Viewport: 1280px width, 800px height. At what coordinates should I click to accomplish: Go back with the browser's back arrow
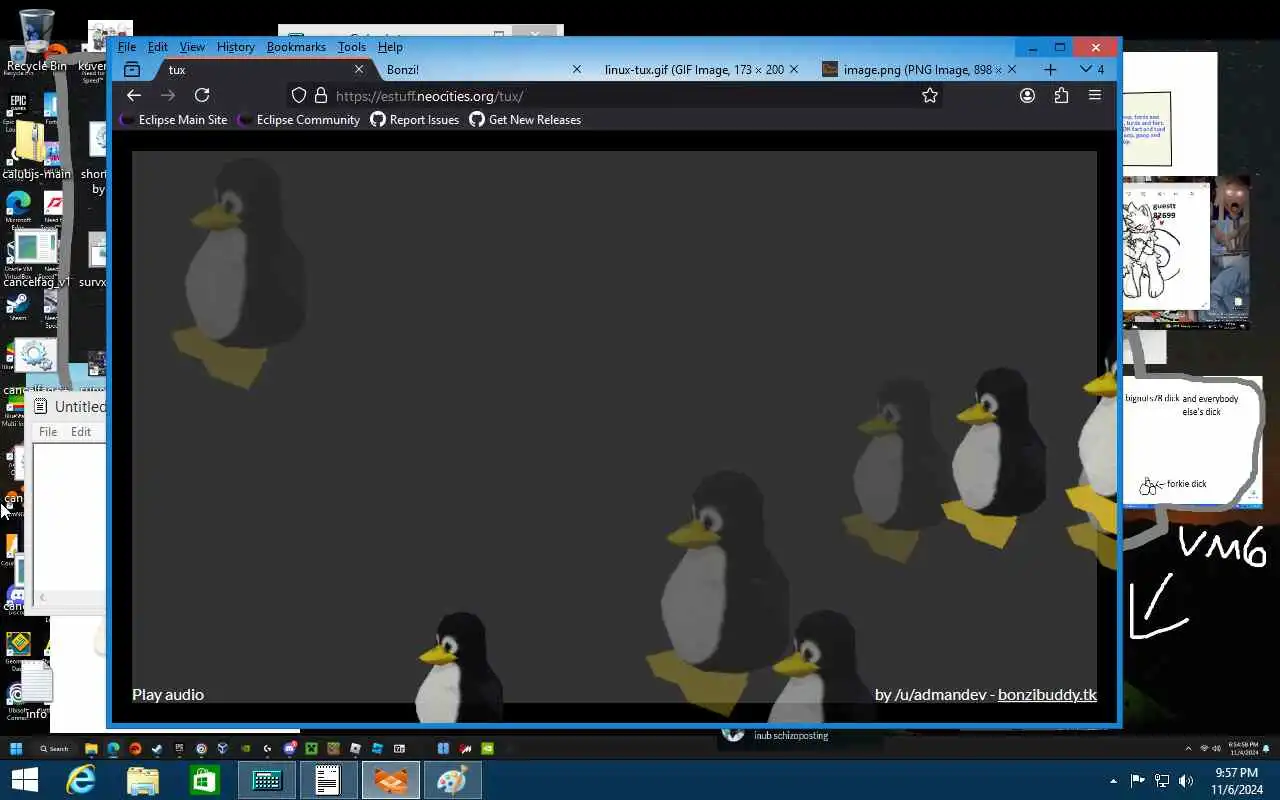(134, 95)
